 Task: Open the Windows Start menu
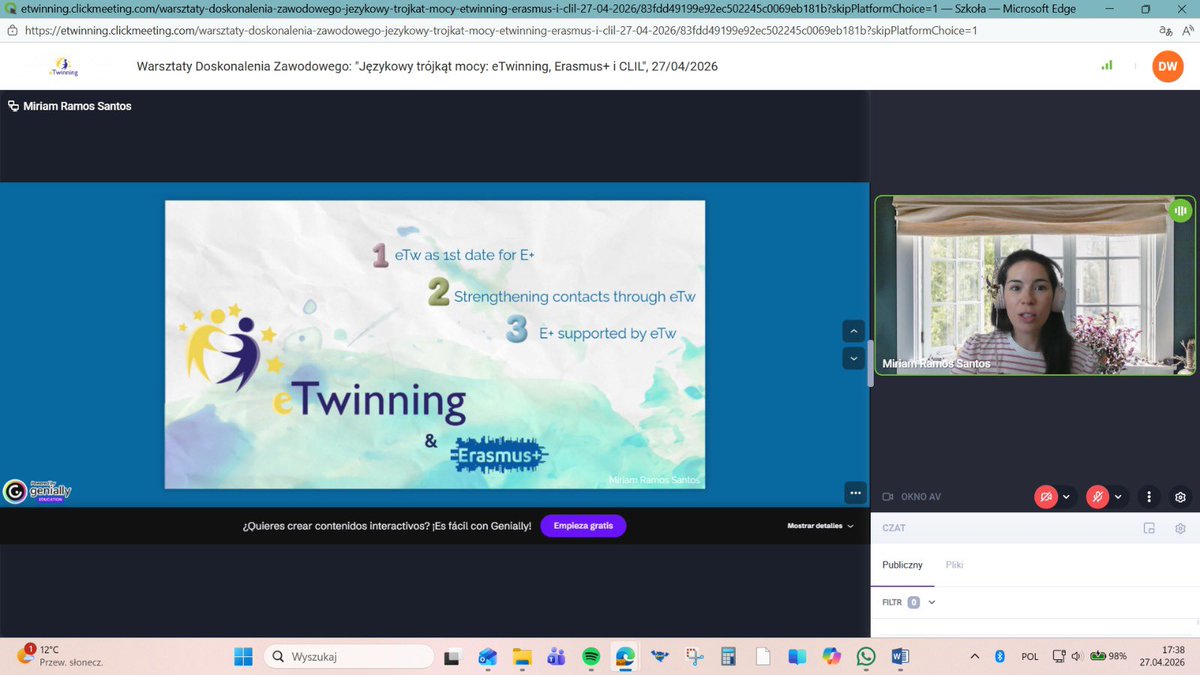[x=243, y=656]
